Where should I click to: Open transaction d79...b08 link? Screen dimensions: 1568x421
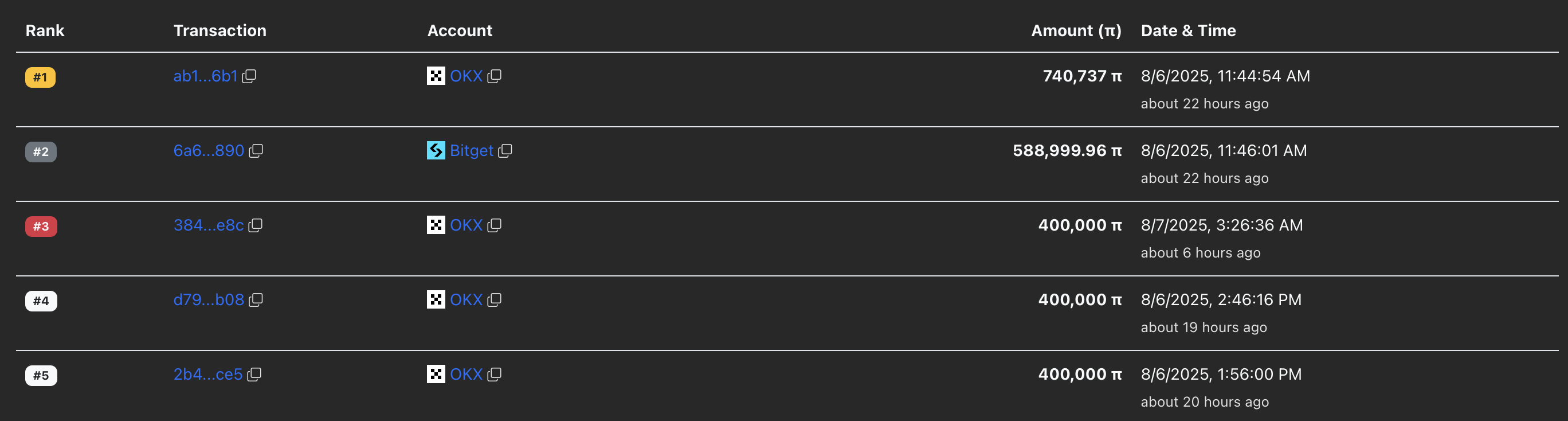[208, 300]
